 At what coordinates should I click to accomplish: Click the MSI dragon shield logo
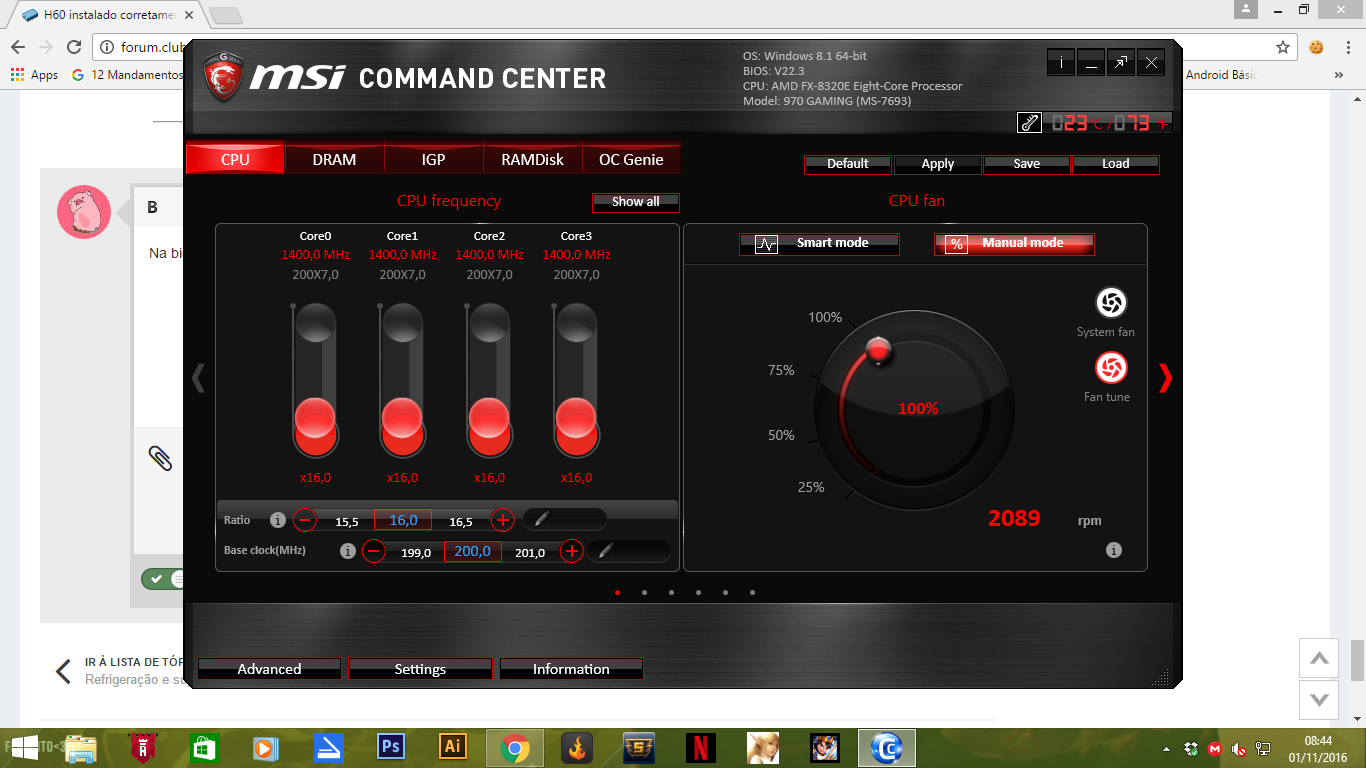point(222,76)
